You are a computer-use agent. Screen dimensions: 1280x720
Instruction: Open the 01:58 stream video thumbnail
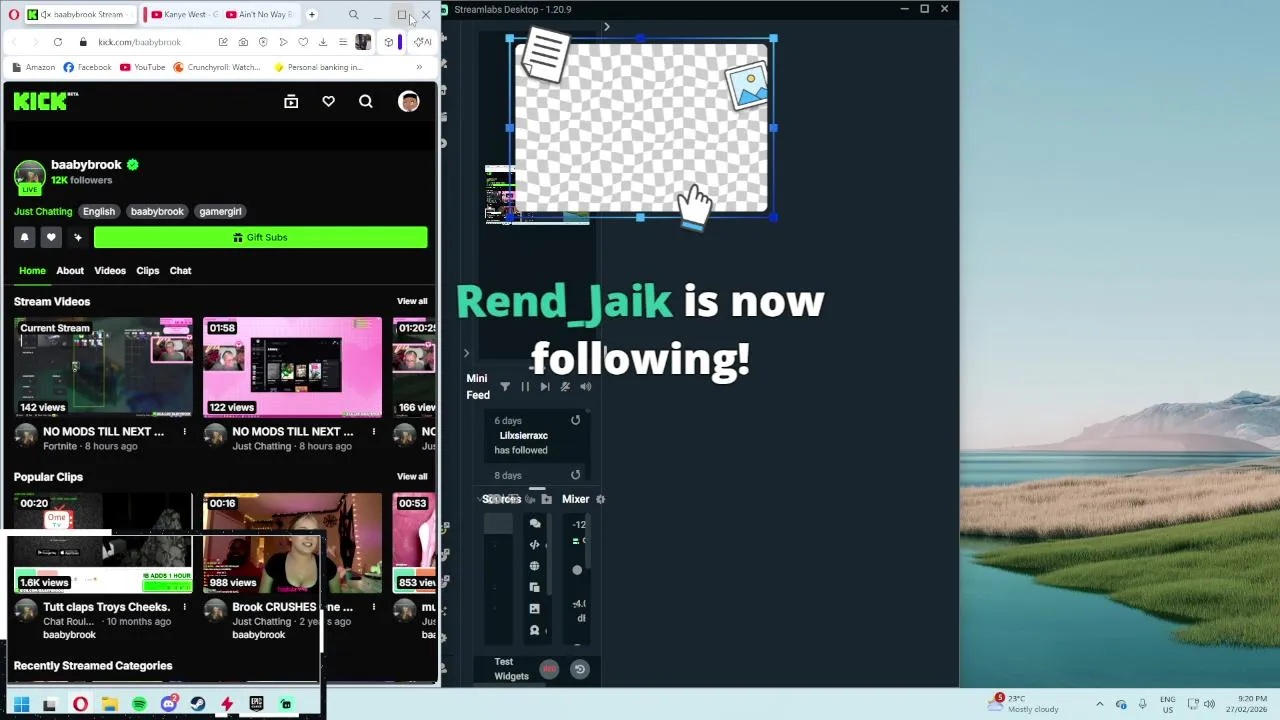292,367
